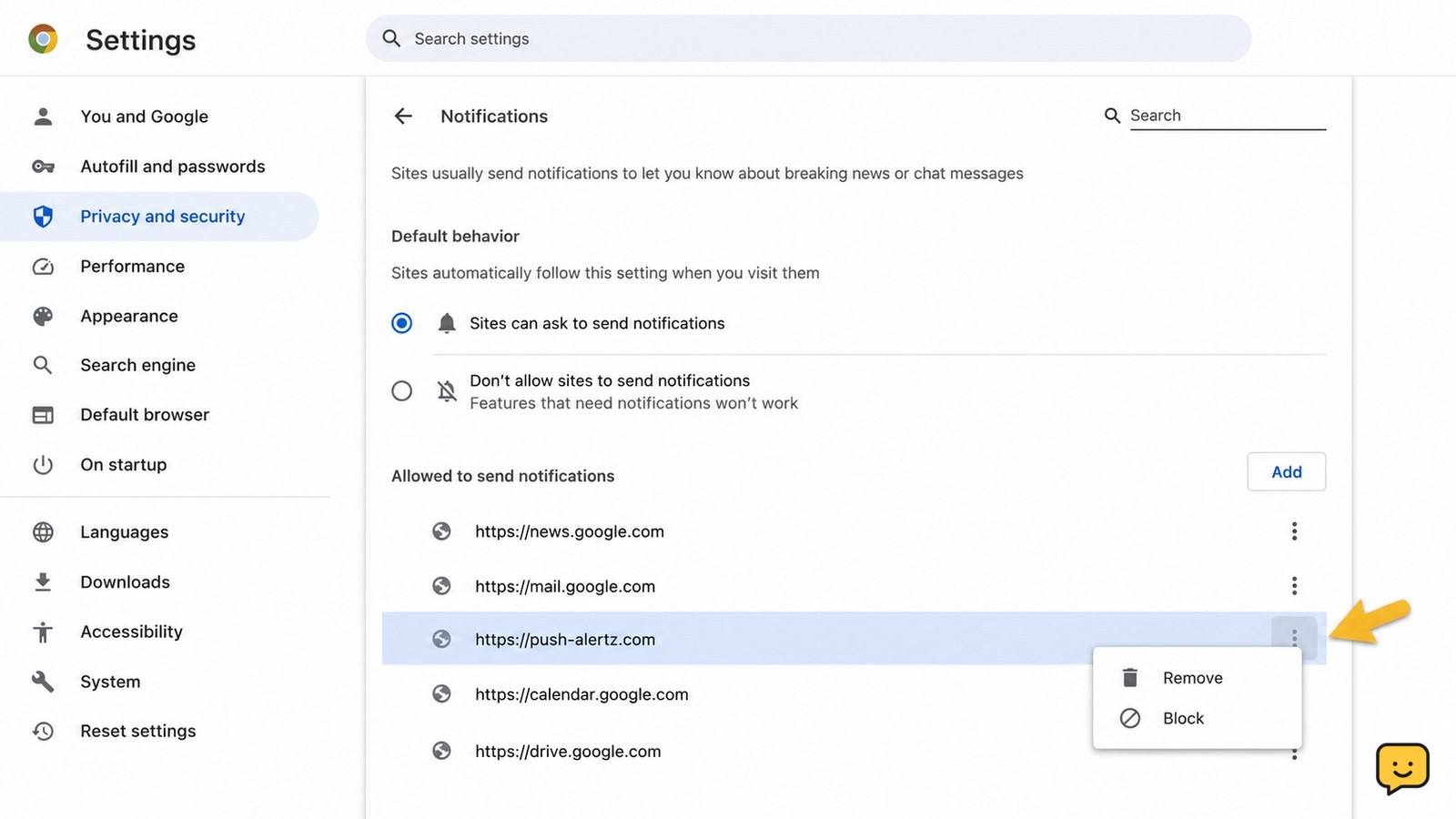Click the https://push-alertz.com entry
1456x819 pixels.
point(565,639)
